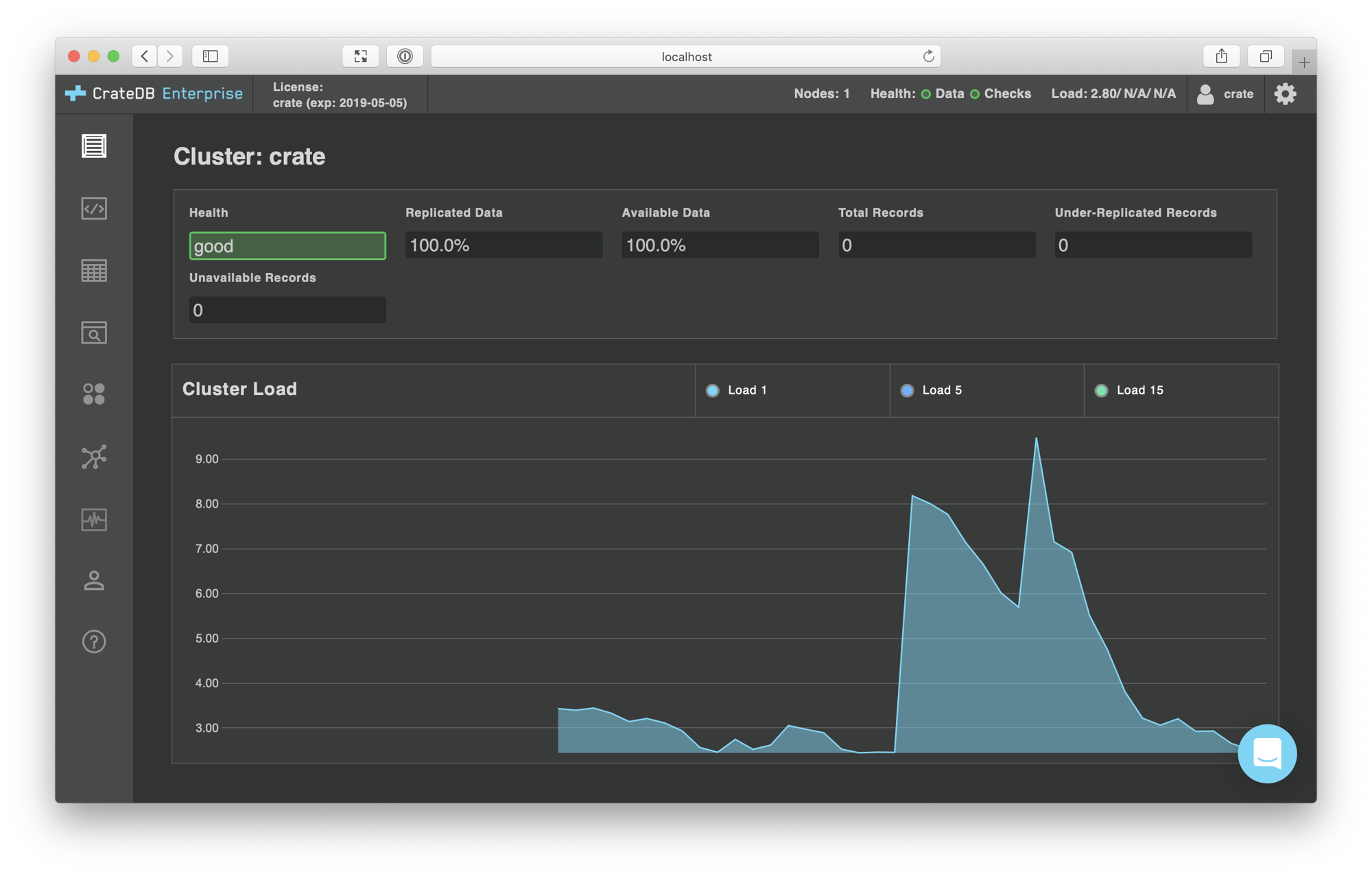Open the Cluster nodes network icon
This screenshot has width=1372, height=876.
(94, 457)
